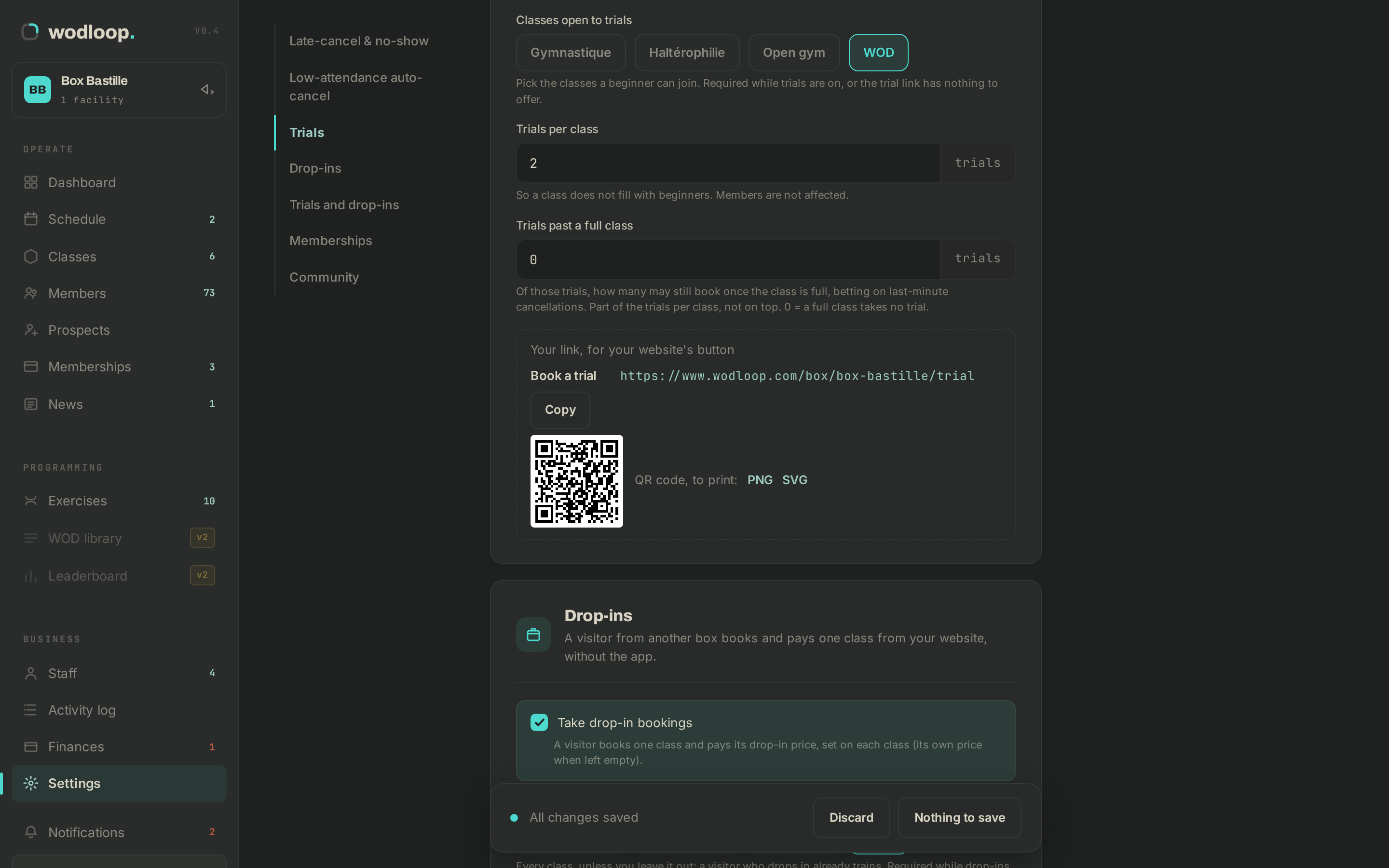Click the Nothing to save button
The image size is (1389, 868).
click(959, 817)
